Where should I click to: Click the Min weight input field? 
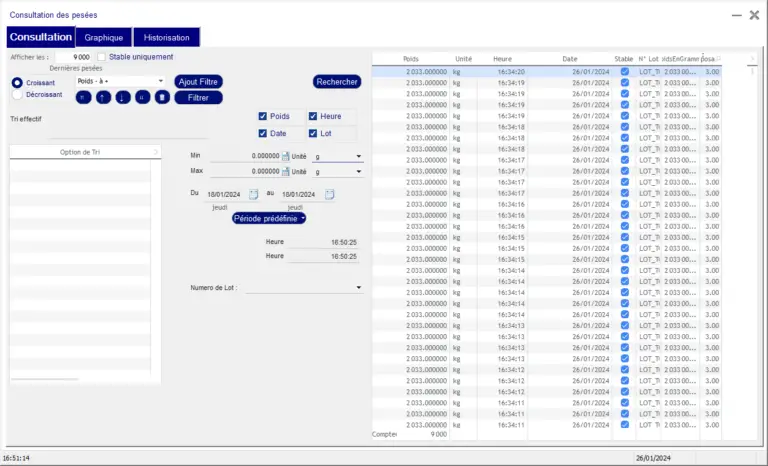point(245,156)
